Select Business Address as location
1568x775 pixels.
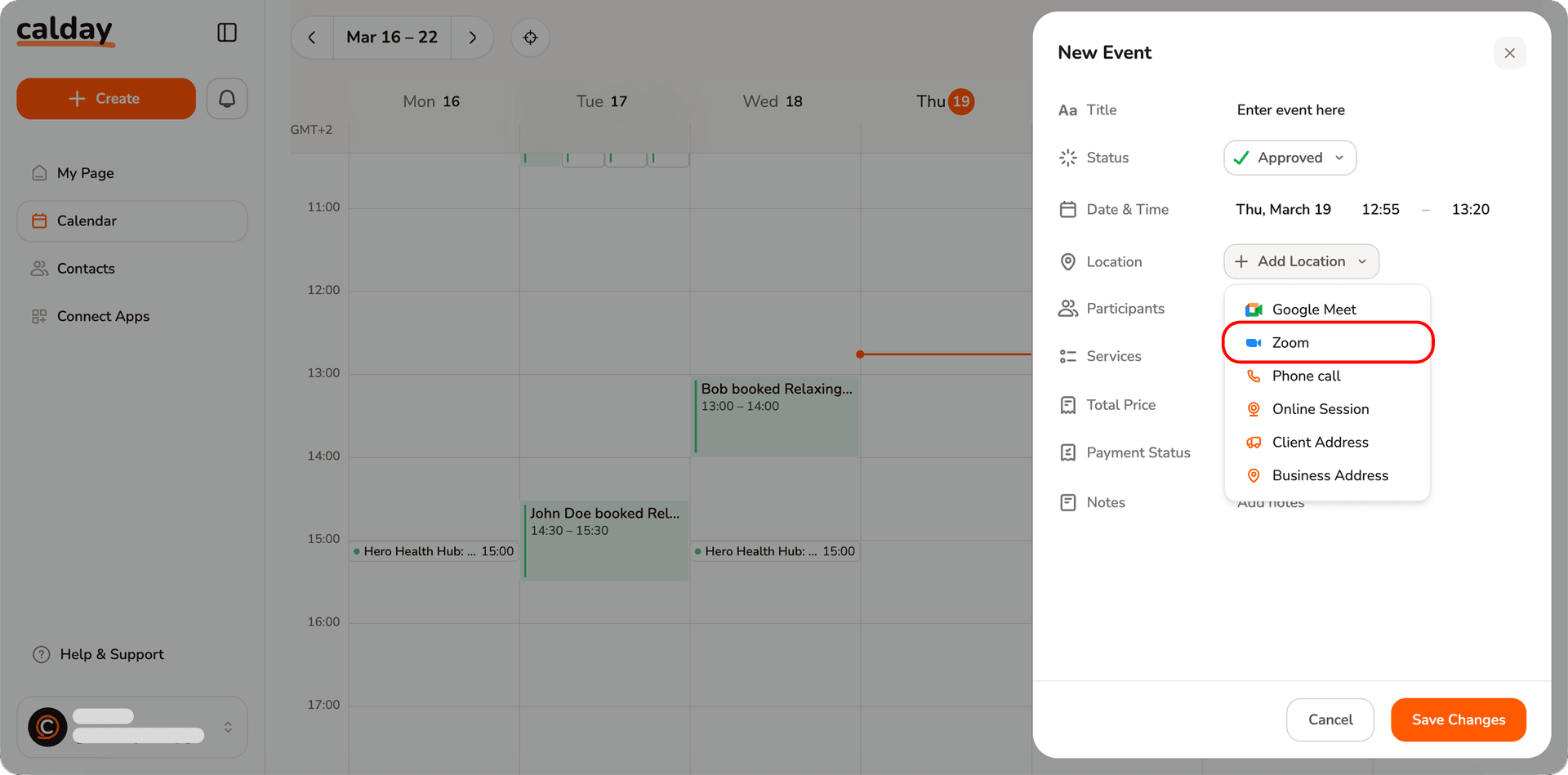pyautogui.click(x=1329, y=475)
